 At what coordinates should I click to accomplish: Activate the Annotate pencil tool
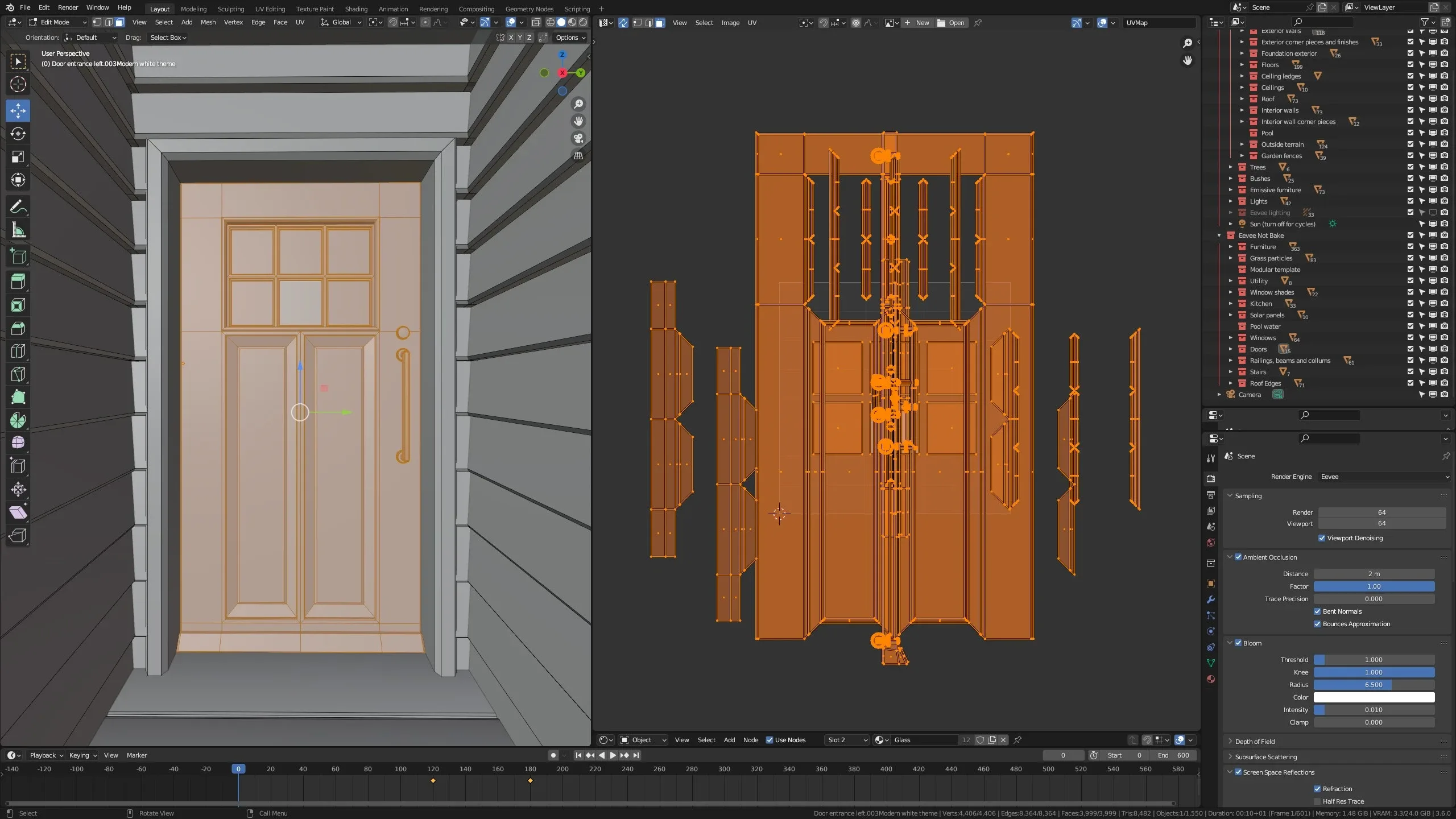point(18,207)
